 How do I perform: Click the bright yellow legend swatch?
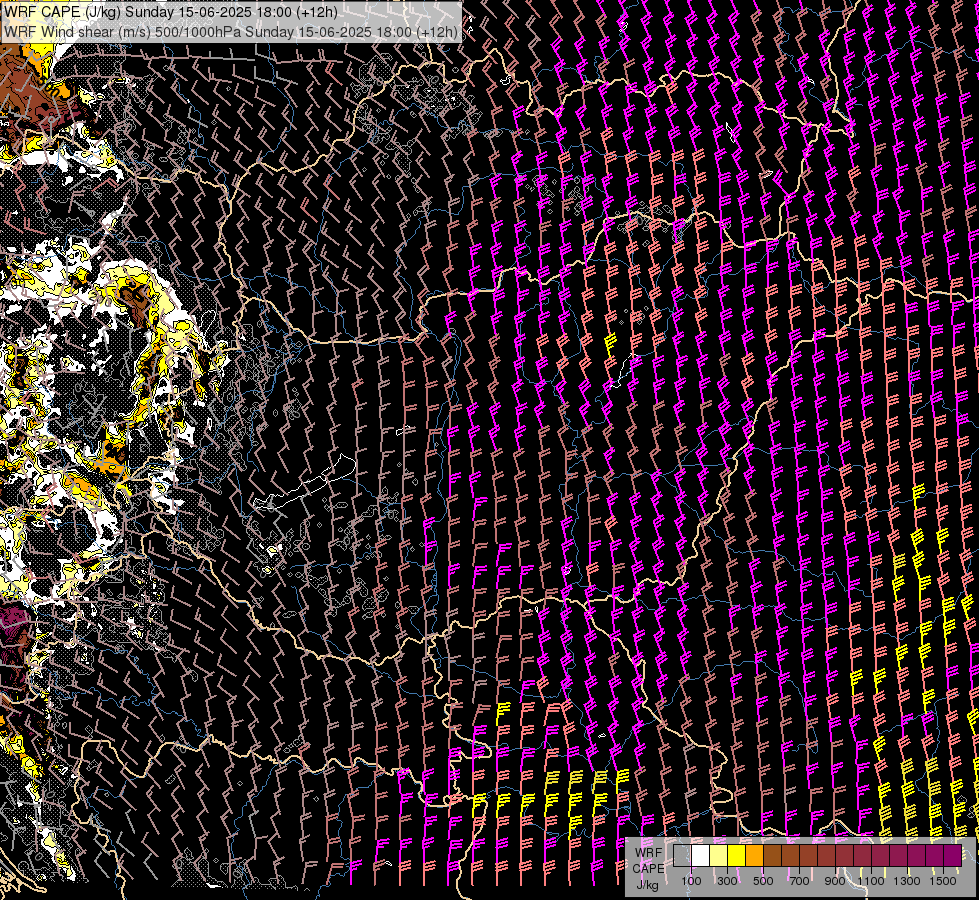(737, 856)
